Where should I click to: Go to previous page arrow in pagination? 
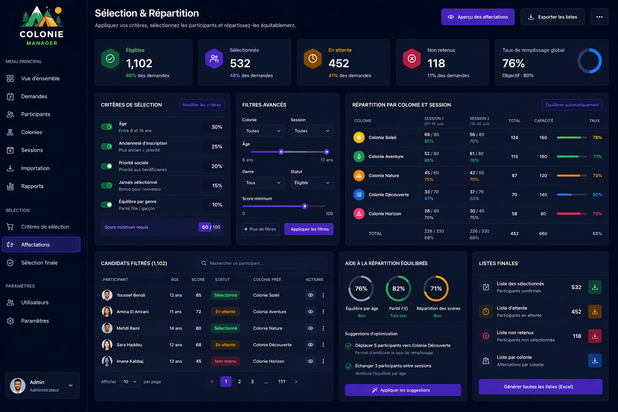[x=212, y=382]
